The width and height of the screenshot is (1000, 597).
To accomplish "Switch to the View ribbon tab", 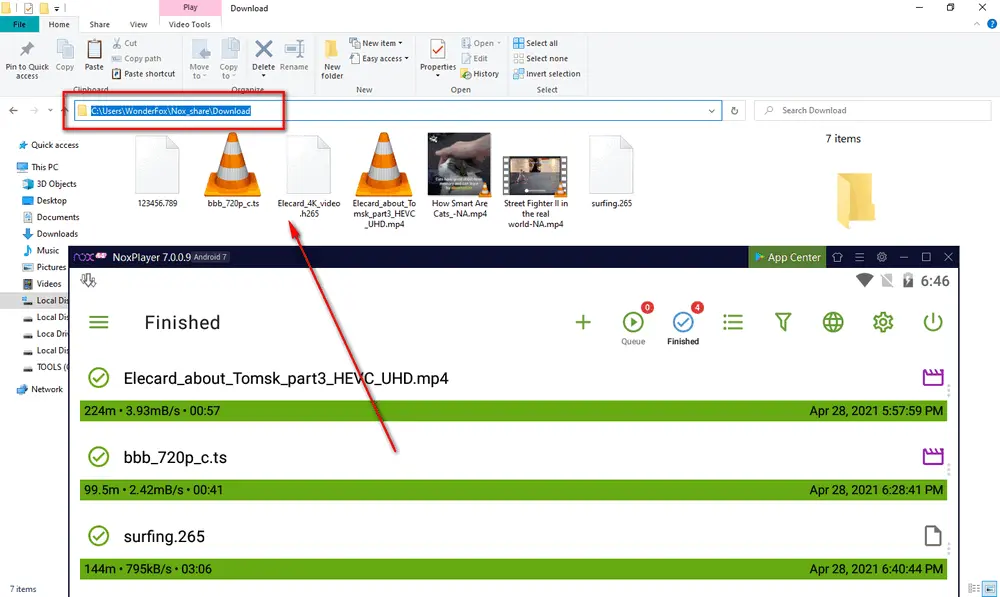I will click(138, 24).
